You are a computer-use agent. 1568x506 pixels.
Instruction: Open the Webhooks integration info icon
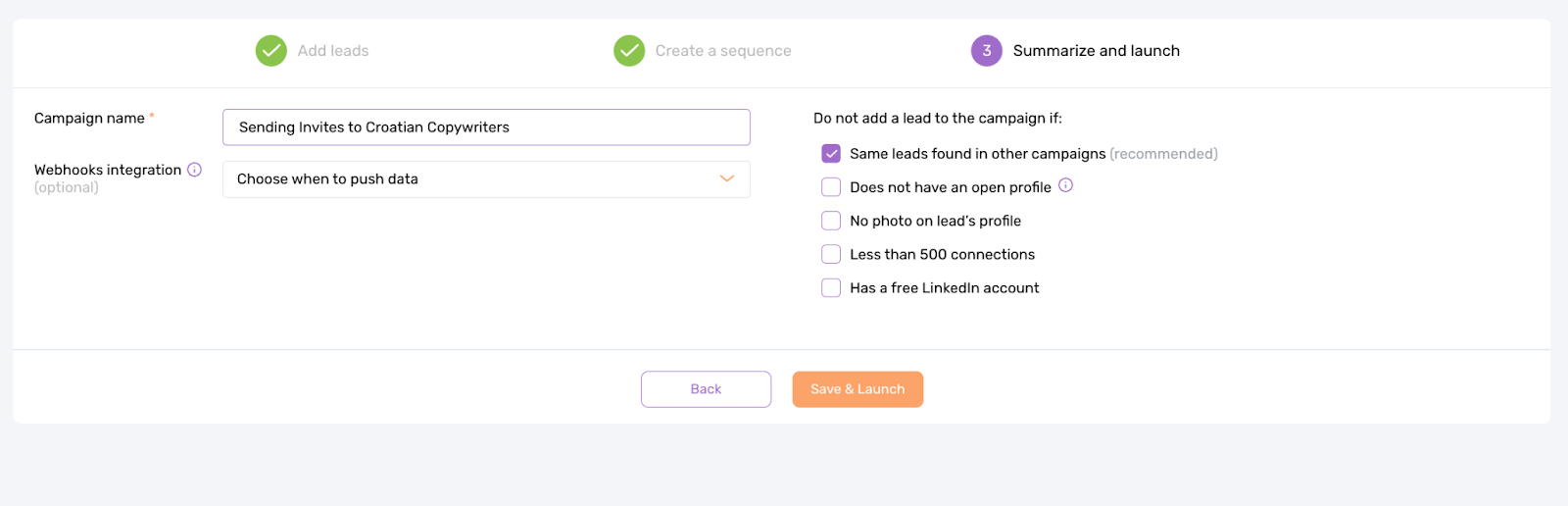pos(194,170)
